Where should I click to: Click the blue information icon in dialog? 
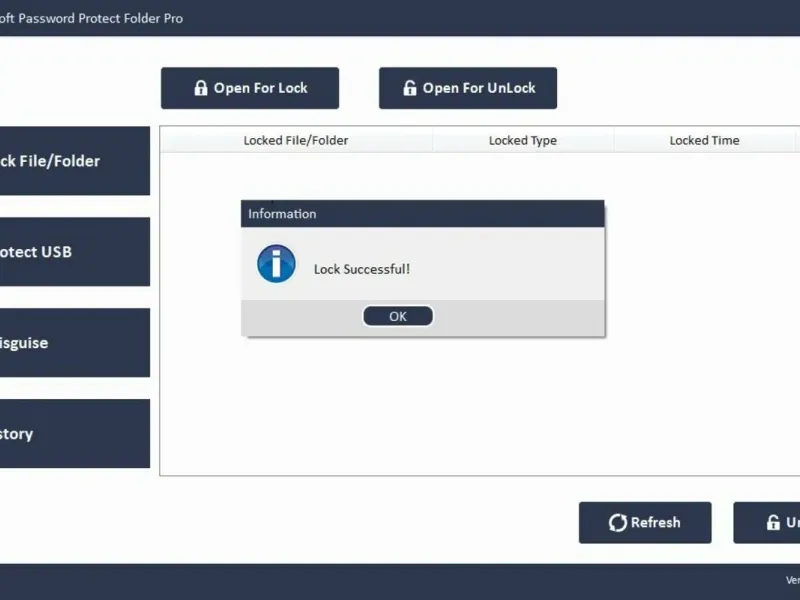[x=276, y=264]
